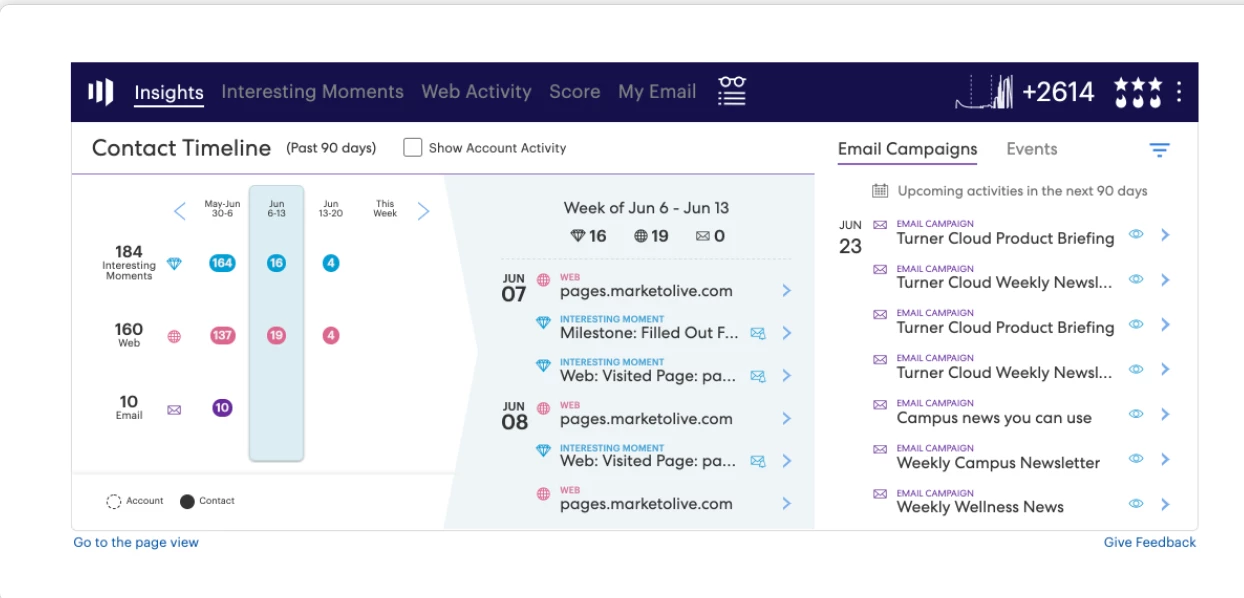Screen dimensions: 1244x598
Task: Expand the Weekly Campus Newsletter chevron
Action: click(1165, 459)
